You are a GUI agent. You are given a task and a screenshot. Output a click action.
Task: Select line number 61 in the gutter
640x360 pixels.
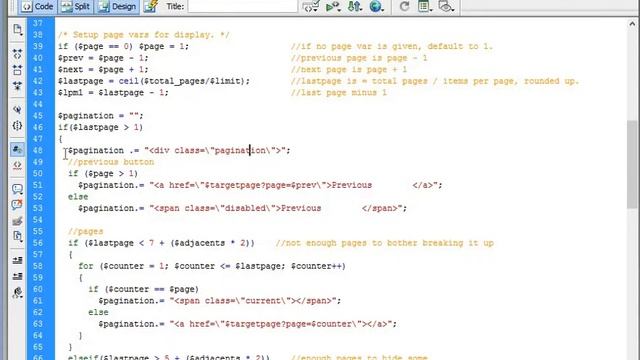[x=38, y=301]
